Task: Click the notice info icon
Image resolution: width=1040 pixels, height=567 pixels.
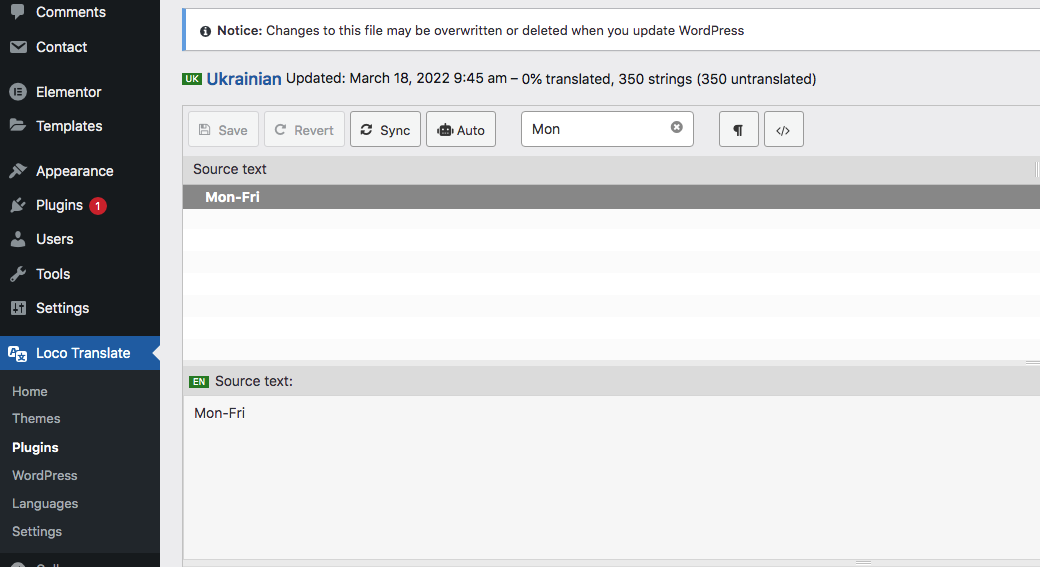Action: point(206,31)
